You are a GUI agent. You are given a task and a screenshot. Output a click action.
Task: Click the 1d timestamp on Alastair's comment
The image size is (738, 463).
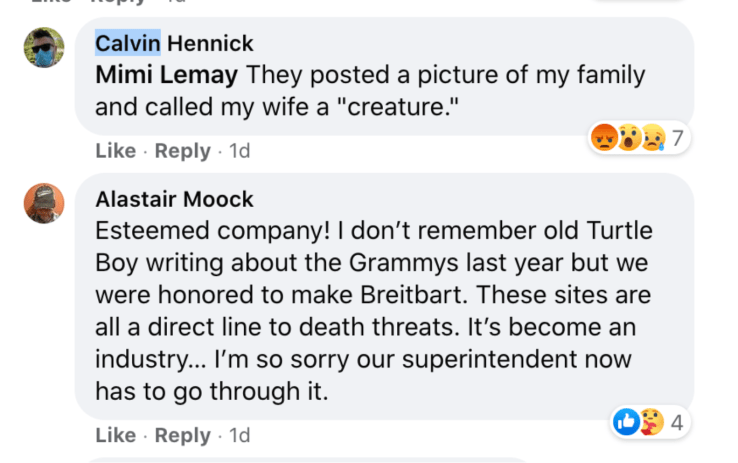point(240,435)
